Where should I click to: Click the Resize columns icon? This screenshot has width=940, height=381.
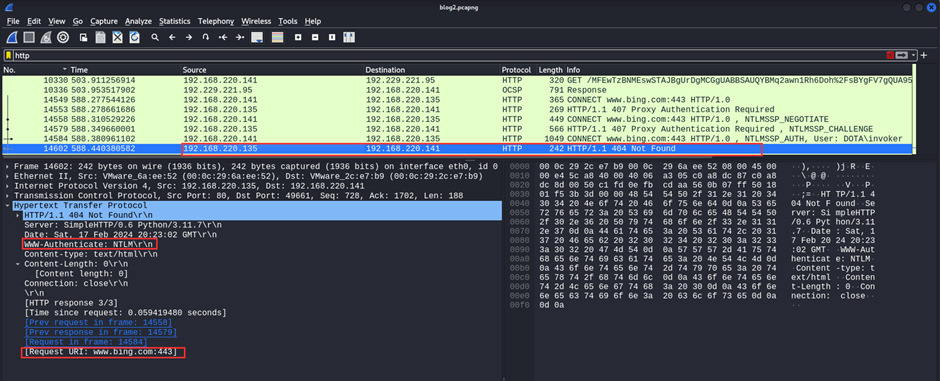click(x=349, y=37)
